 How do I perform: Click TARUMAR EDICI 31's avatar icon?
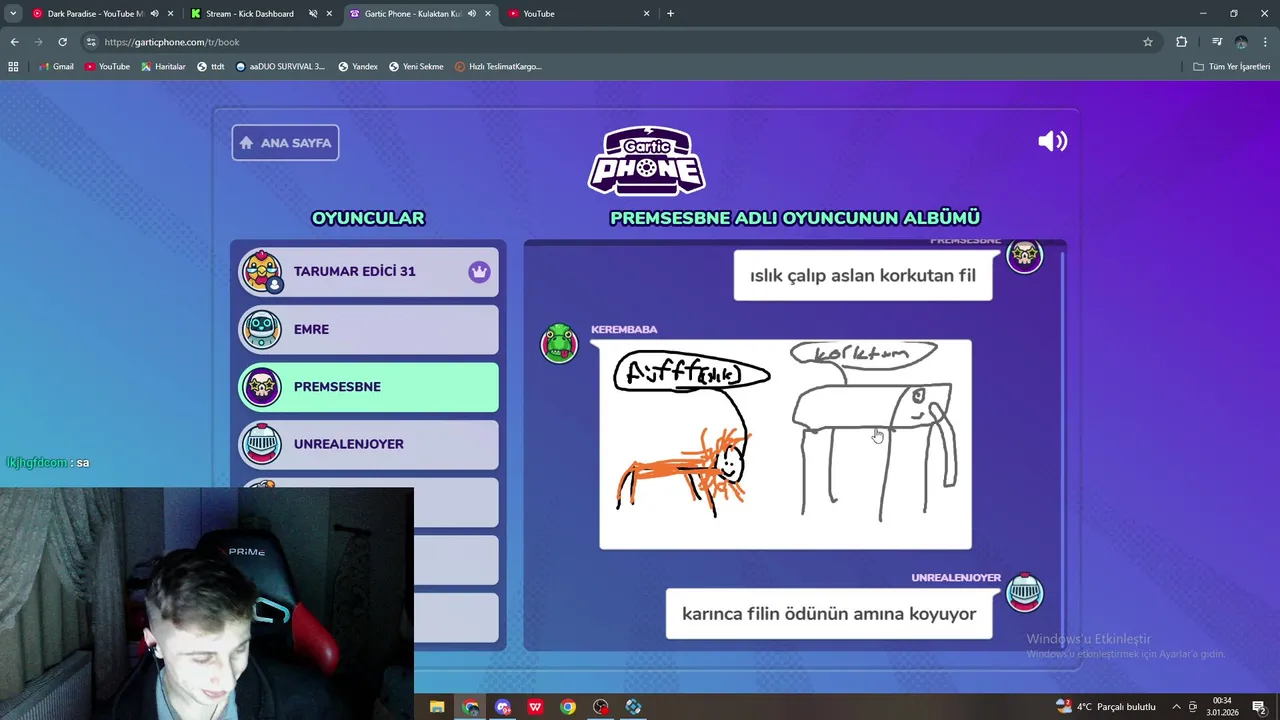[x=262, y=272]
